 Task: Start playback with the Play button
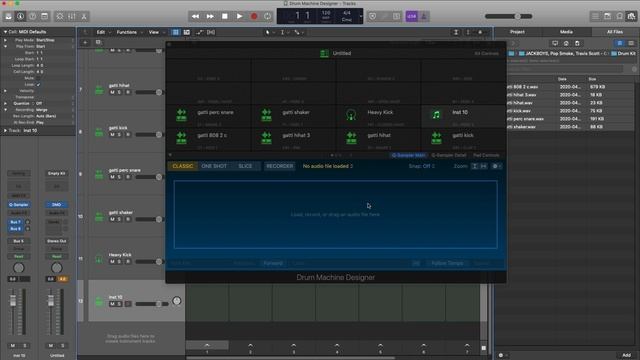tap(240, 16)
